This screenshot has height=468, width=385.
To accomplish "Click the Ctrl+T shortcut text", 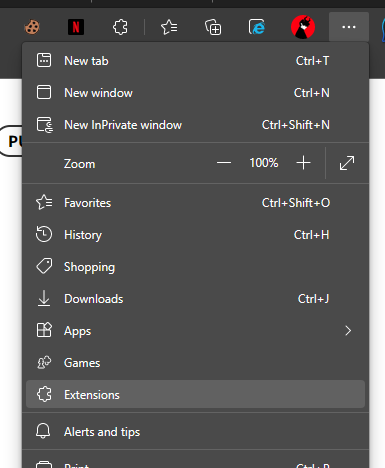I will click(x=312, y=61).
